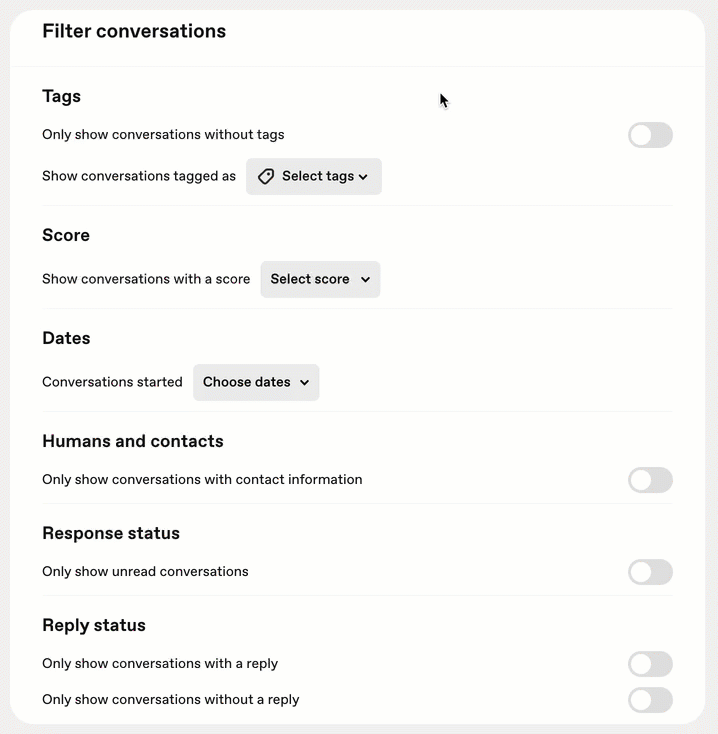
Task: Click the Tags section heading
Action: (61, 96)
